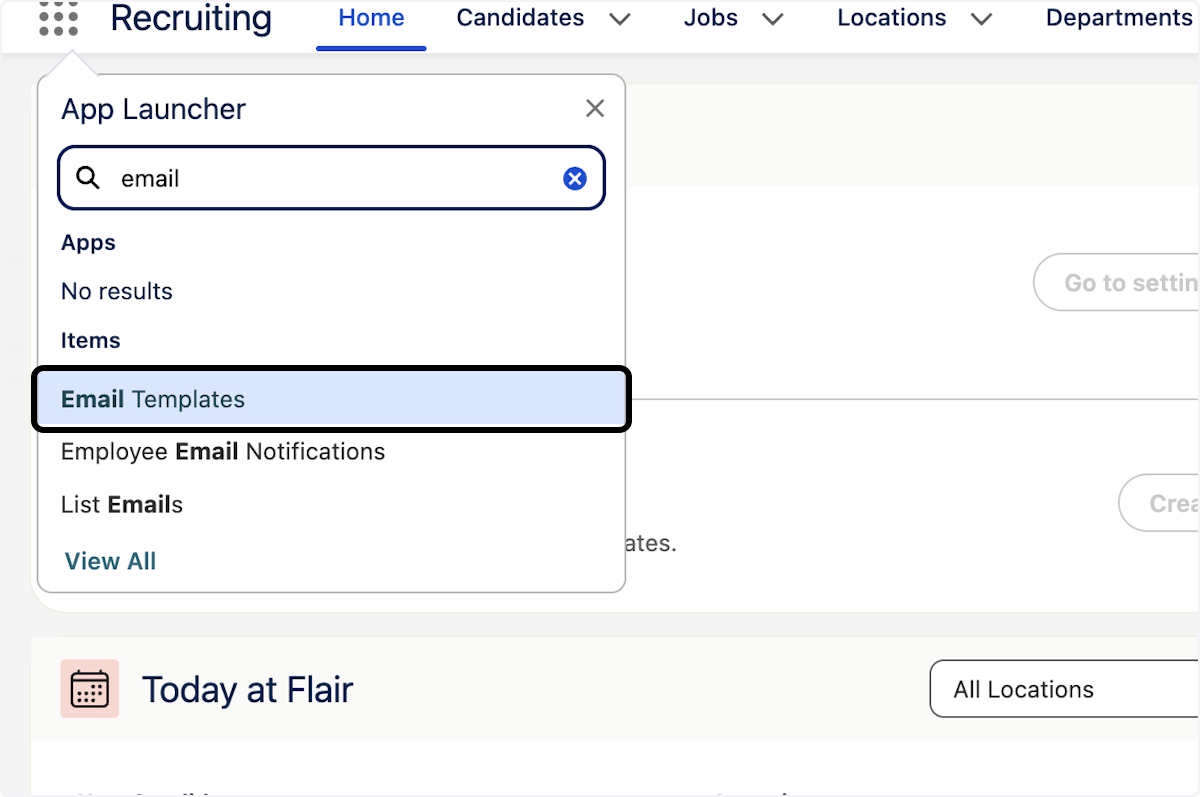Expand the Candidates tab dropdown chevron

[620, 19]
